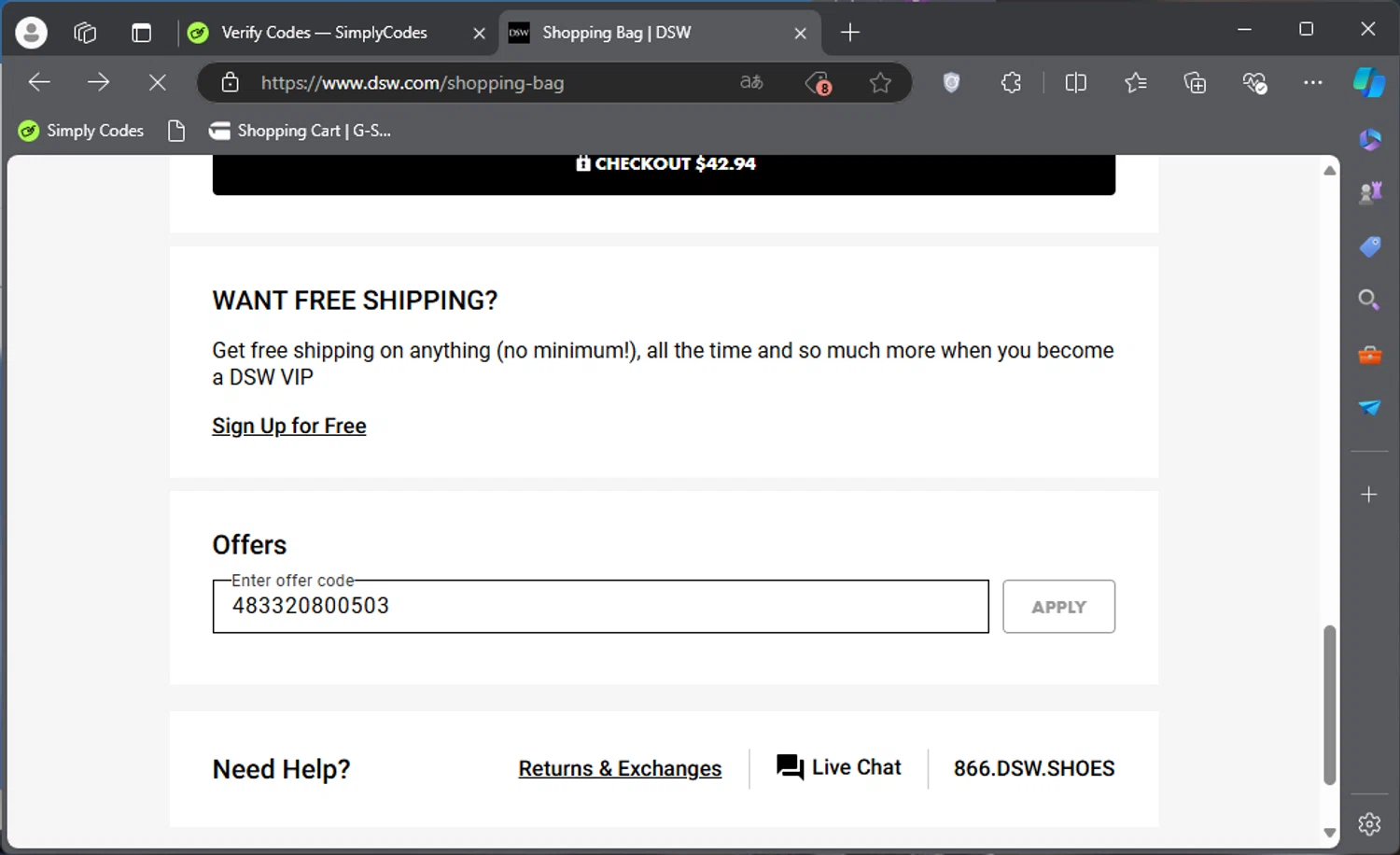
Task: Click Sign Up for Free link
Action: 289,426
